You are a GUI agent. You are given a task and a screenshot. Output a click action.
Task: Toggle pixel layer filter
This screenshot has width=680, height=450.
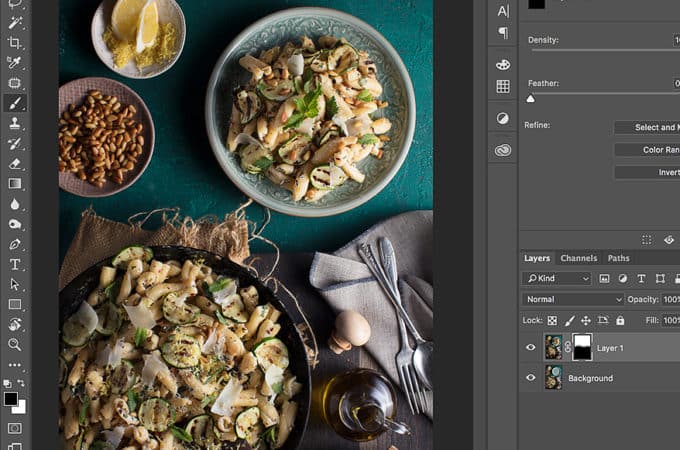604,278
